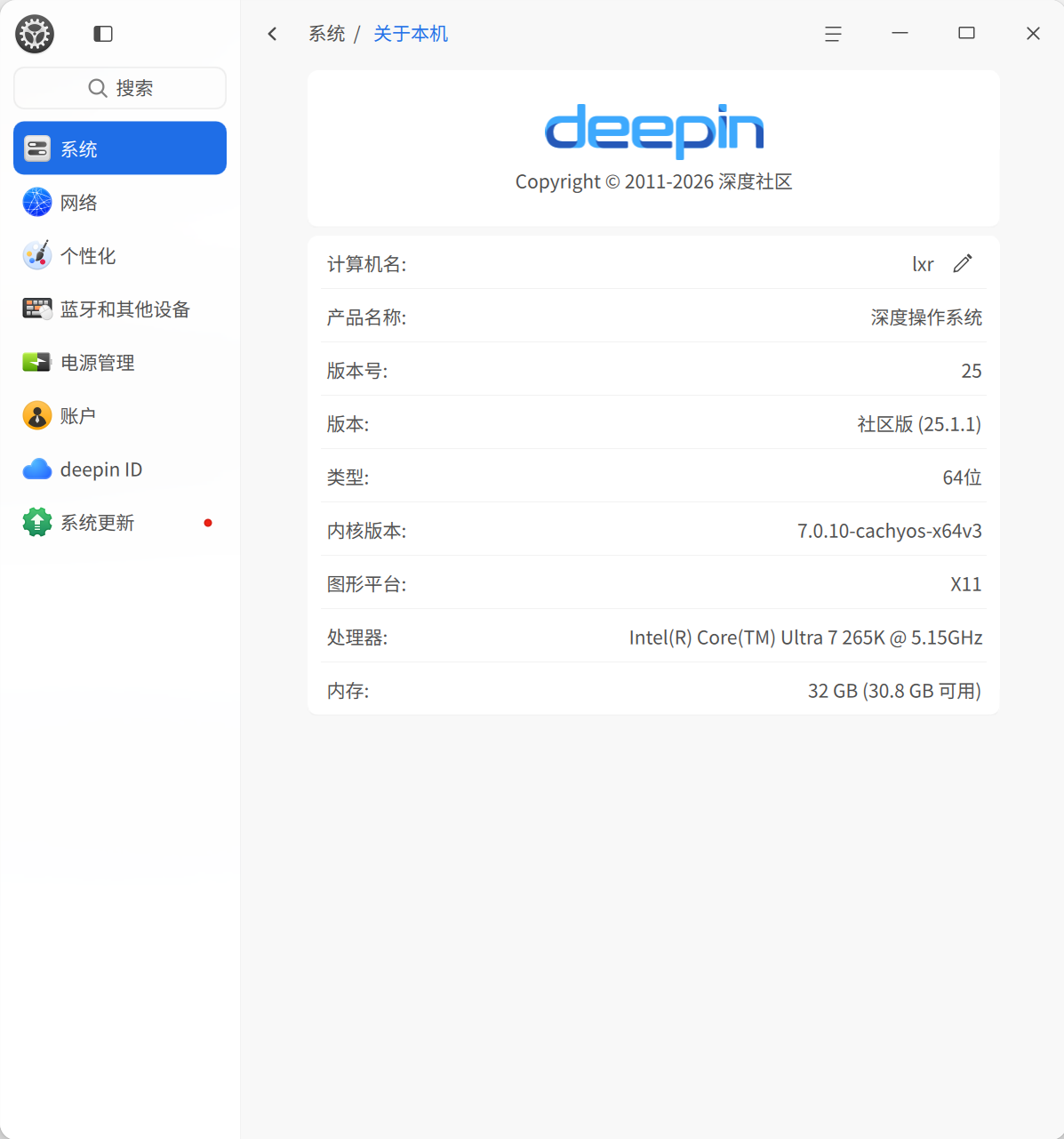Click kernel version 7.0.10-cachyos-x64v3

point(890,531)
